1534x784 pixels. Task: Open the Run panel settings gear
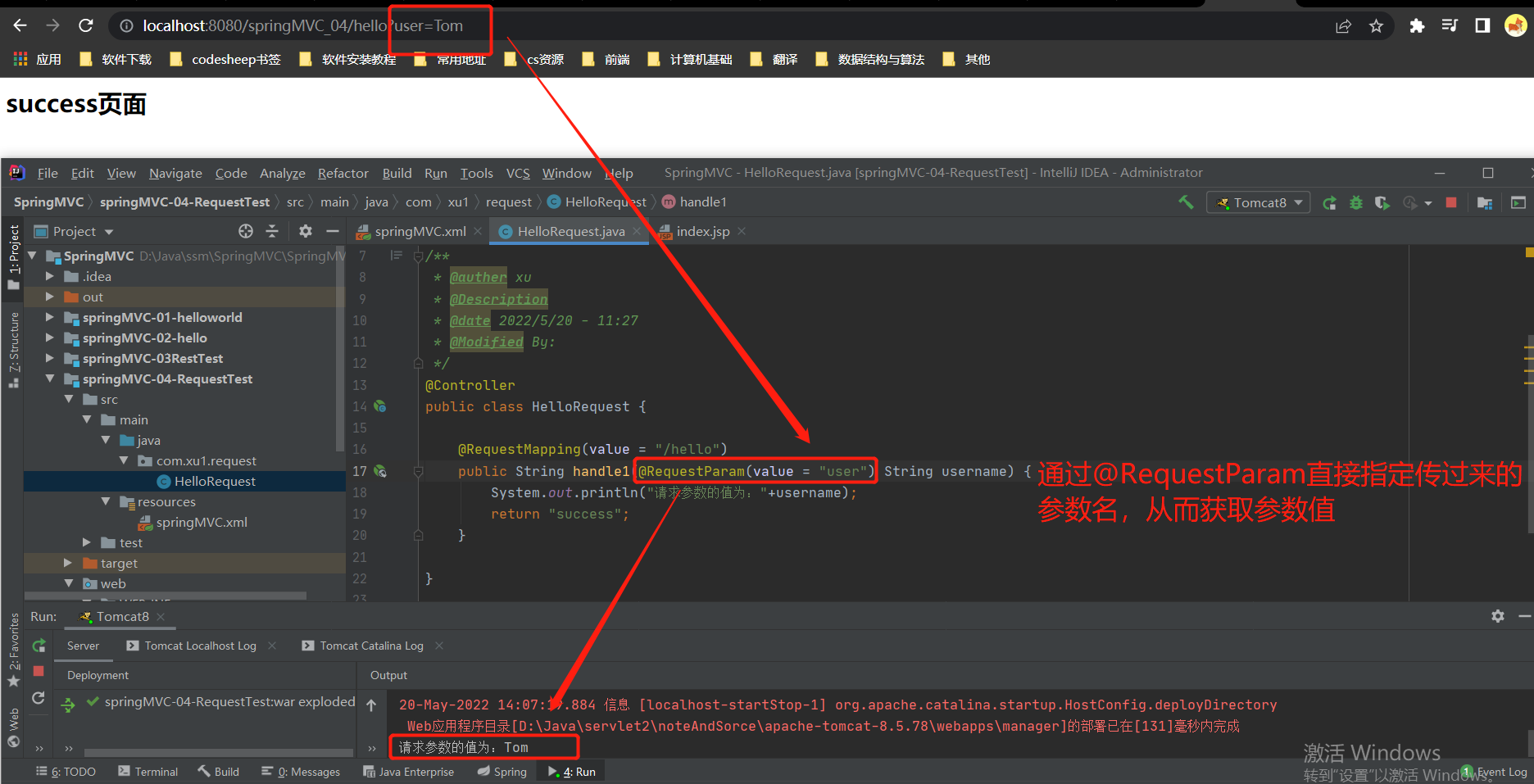coord(1498,616)
